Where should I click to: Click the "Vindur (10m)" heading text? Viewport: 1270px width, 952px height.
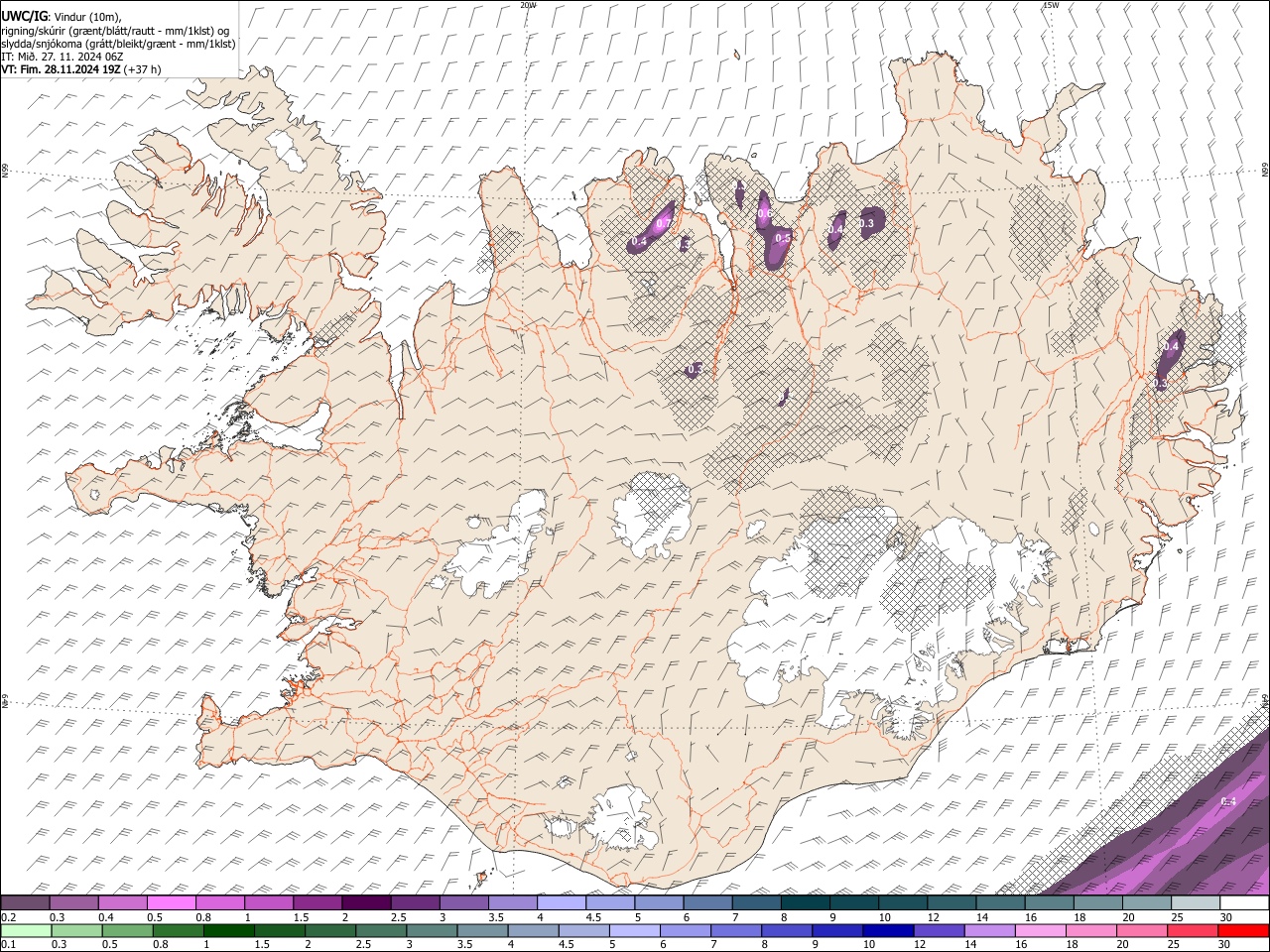click(x=86, y=17)
